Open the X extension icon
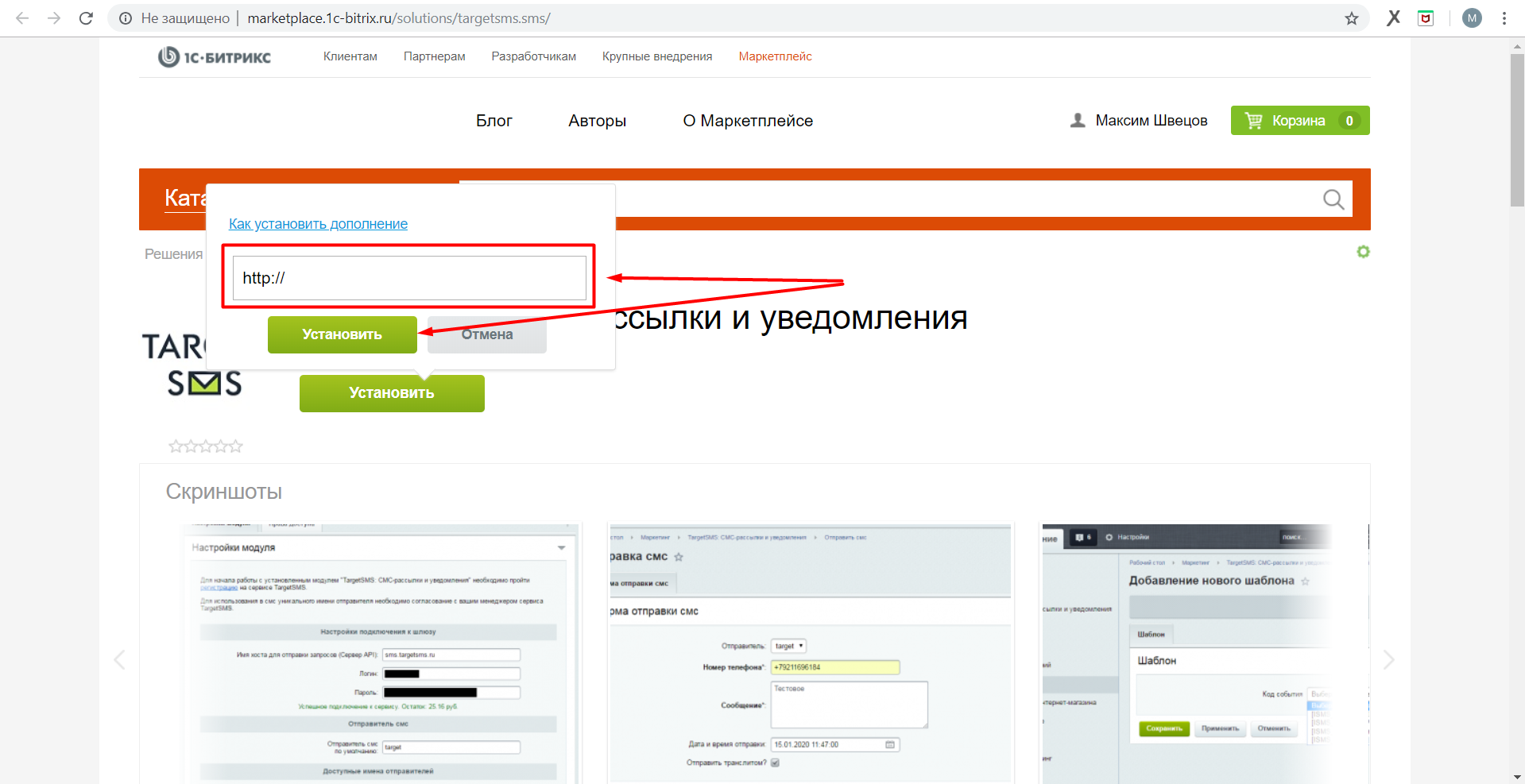The height and width of the screenshot is (784, 1525). tap(1393, 18)
